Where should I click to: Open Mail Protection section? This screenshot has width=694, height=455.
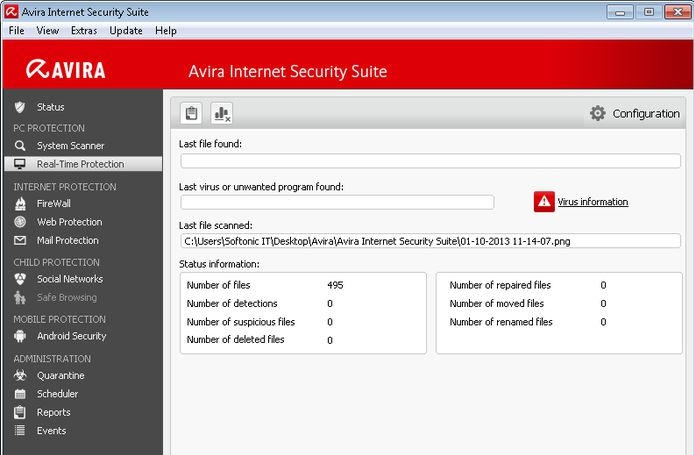[68, 240]
